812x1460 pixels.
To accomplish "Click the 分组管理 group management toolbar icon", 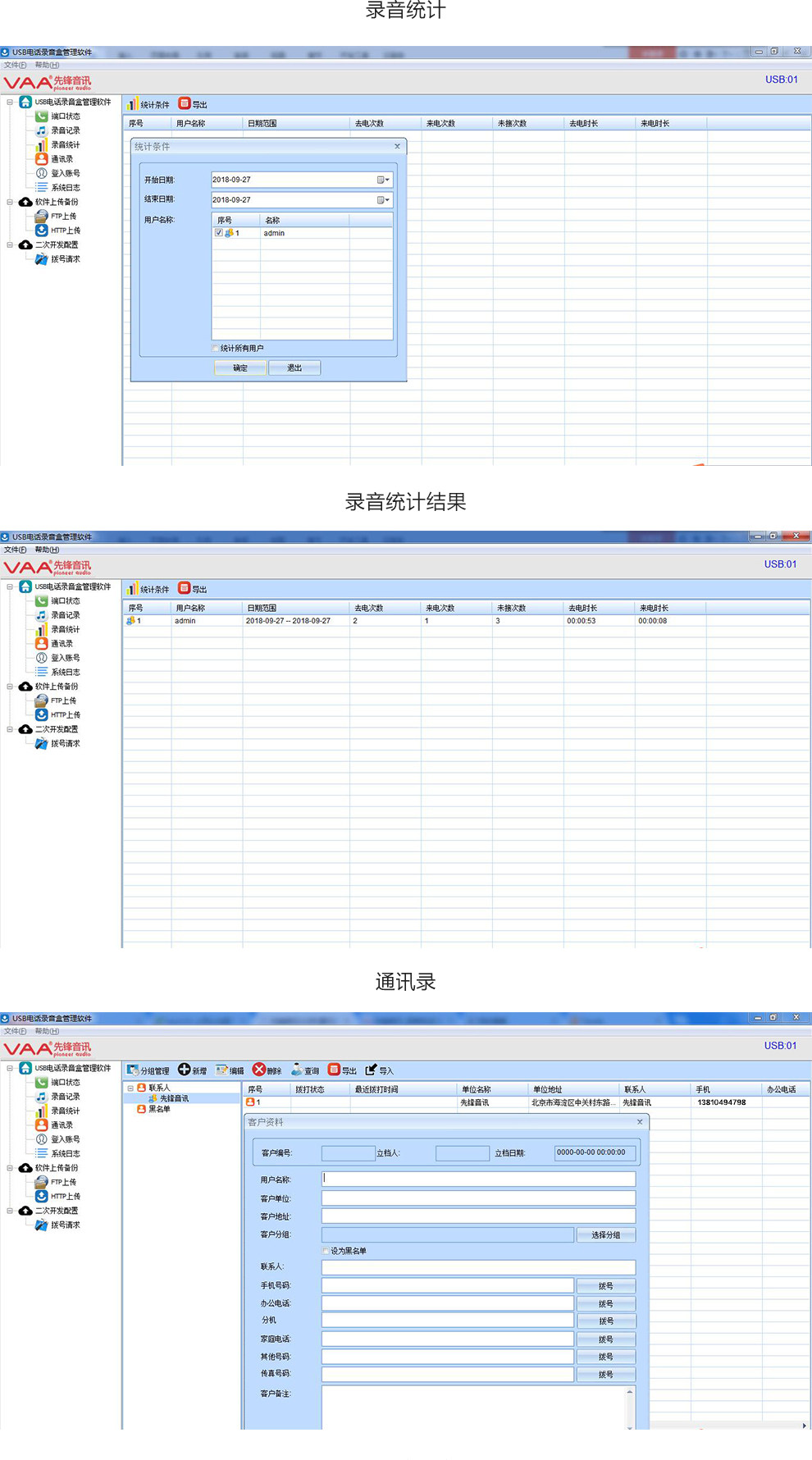I will pyautogui.click(x=133, y=1070).
